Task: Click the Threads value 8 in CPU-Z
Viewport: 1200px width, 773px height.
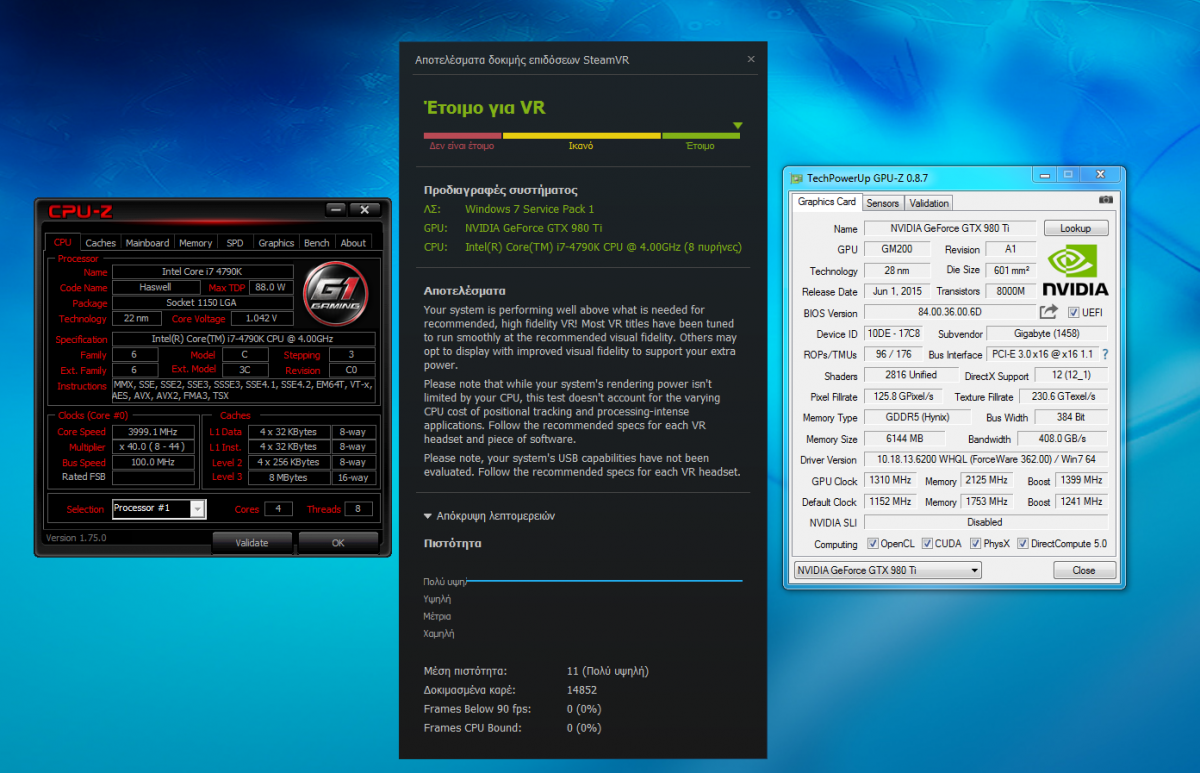Action: pos(359,509)
